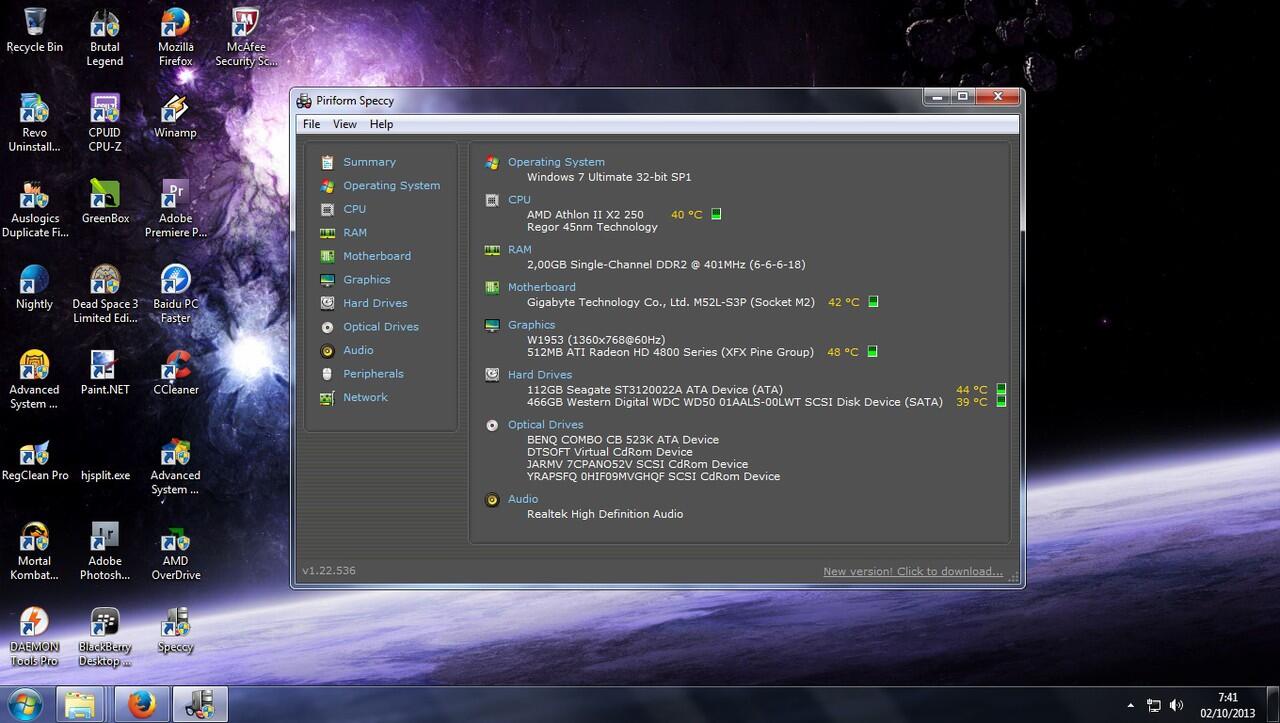
Task: Click the Dead Space 3 Limited Edition icon
Action: (x=105, y=295)
